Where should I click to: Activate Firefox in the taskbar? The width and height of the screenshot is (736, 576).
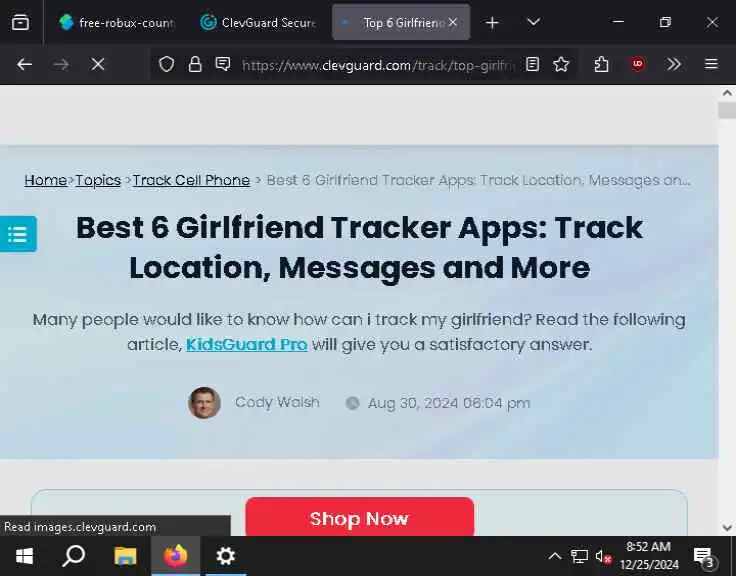[x=176, y=556]
